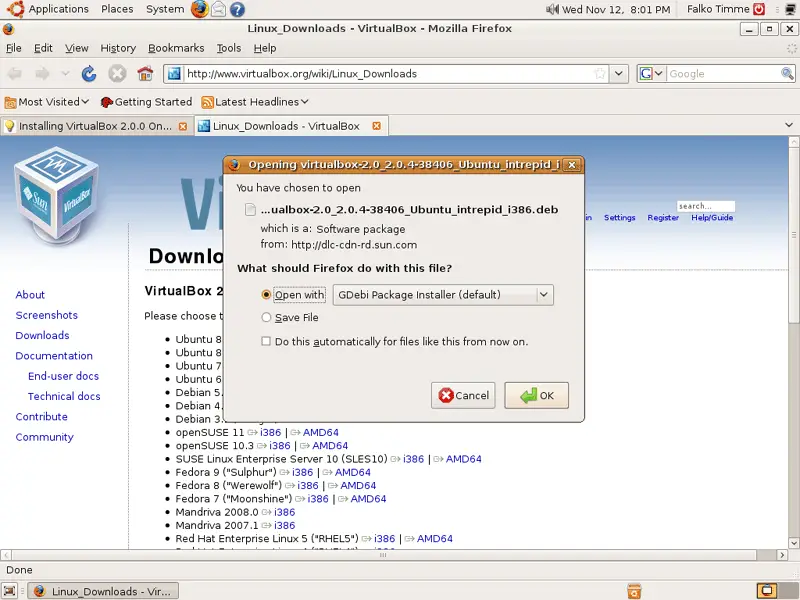Switch to the Installing VirtualBox 2.0.0 tab

coord(95,126)
